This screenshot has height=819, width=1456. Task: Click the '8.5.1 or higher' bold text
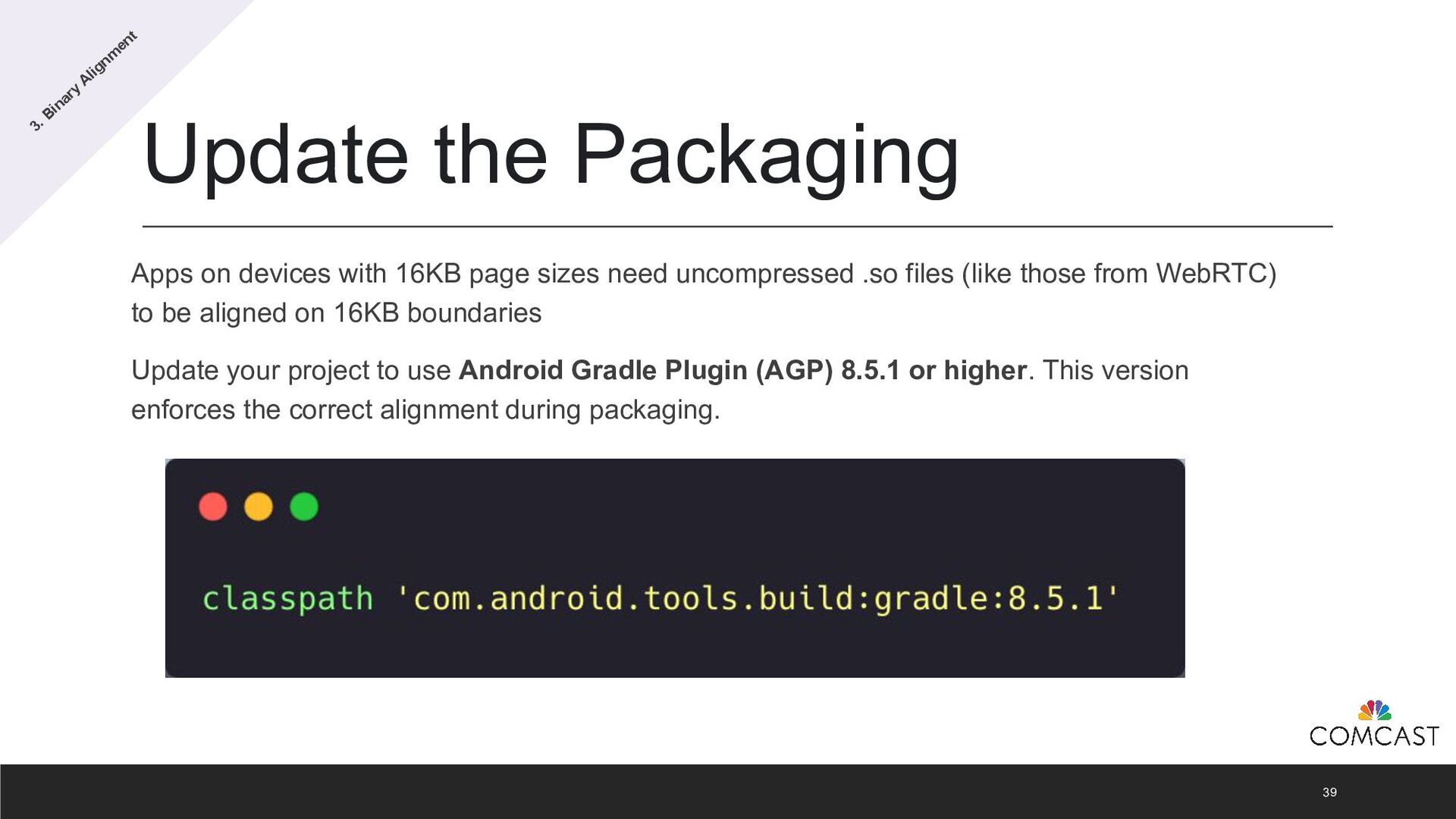click(x=934, y=371)
